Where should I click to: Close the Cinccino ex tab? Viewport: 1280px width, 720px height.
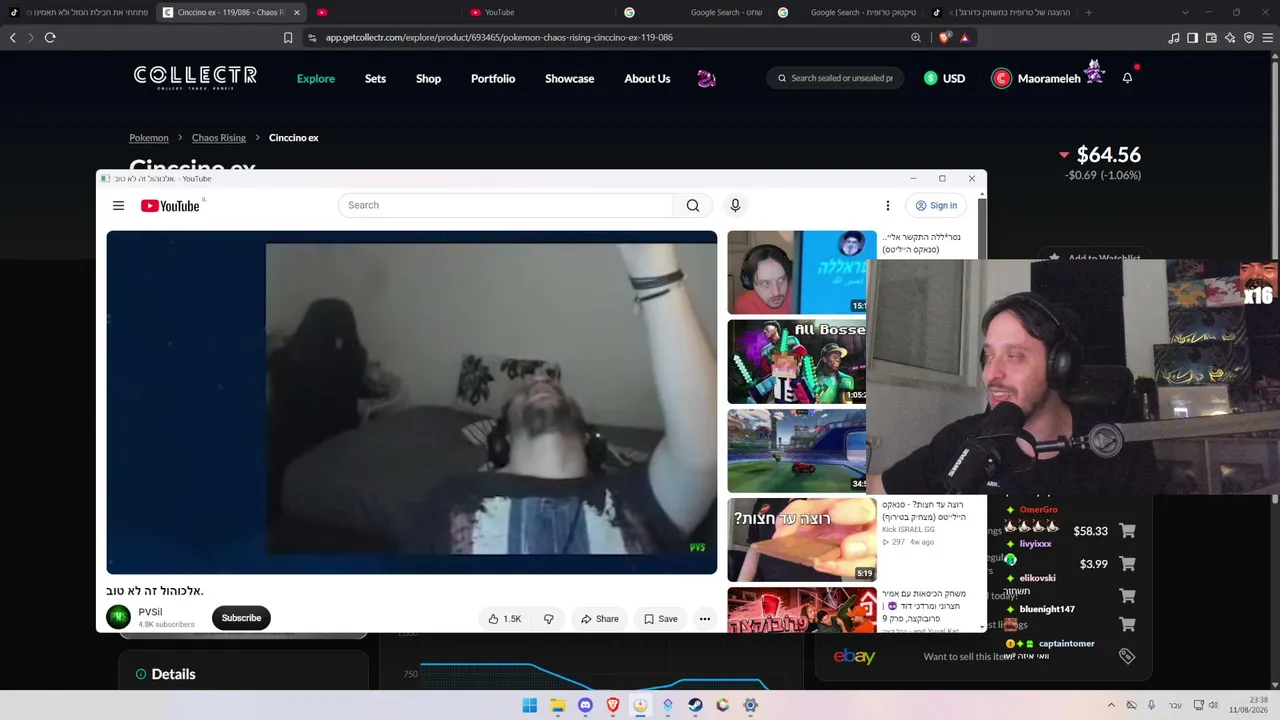click(296, 12)
